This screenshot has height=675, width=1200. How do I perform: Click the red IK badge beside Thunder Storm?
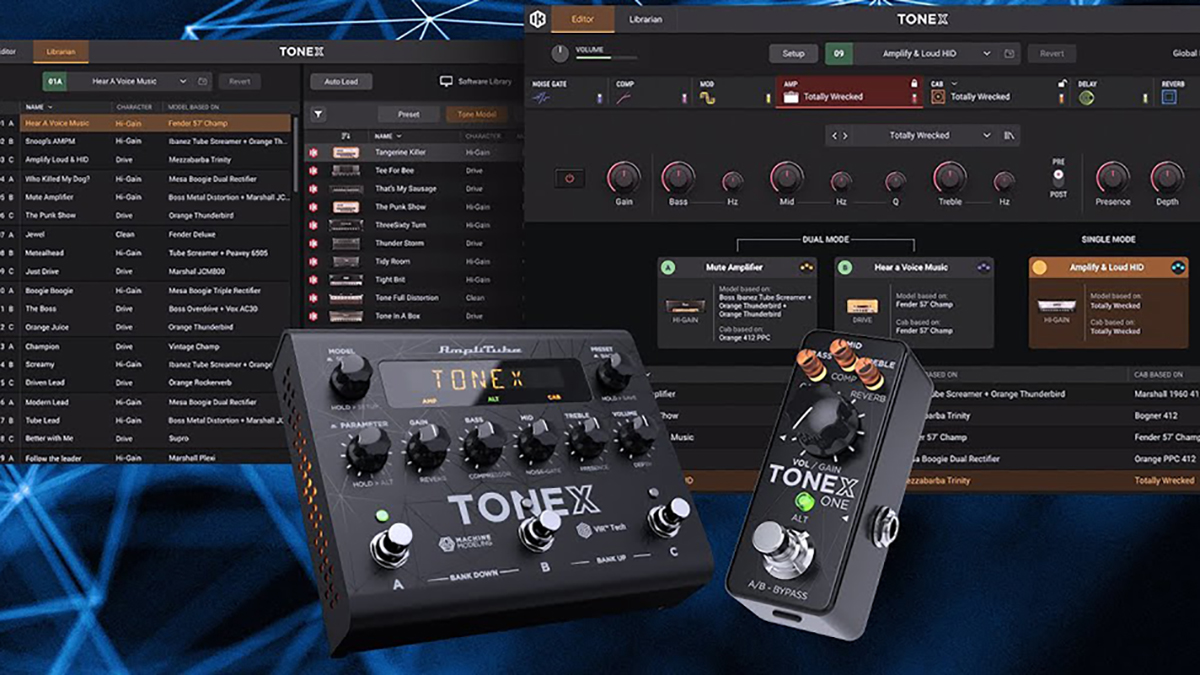pos(313,243)
